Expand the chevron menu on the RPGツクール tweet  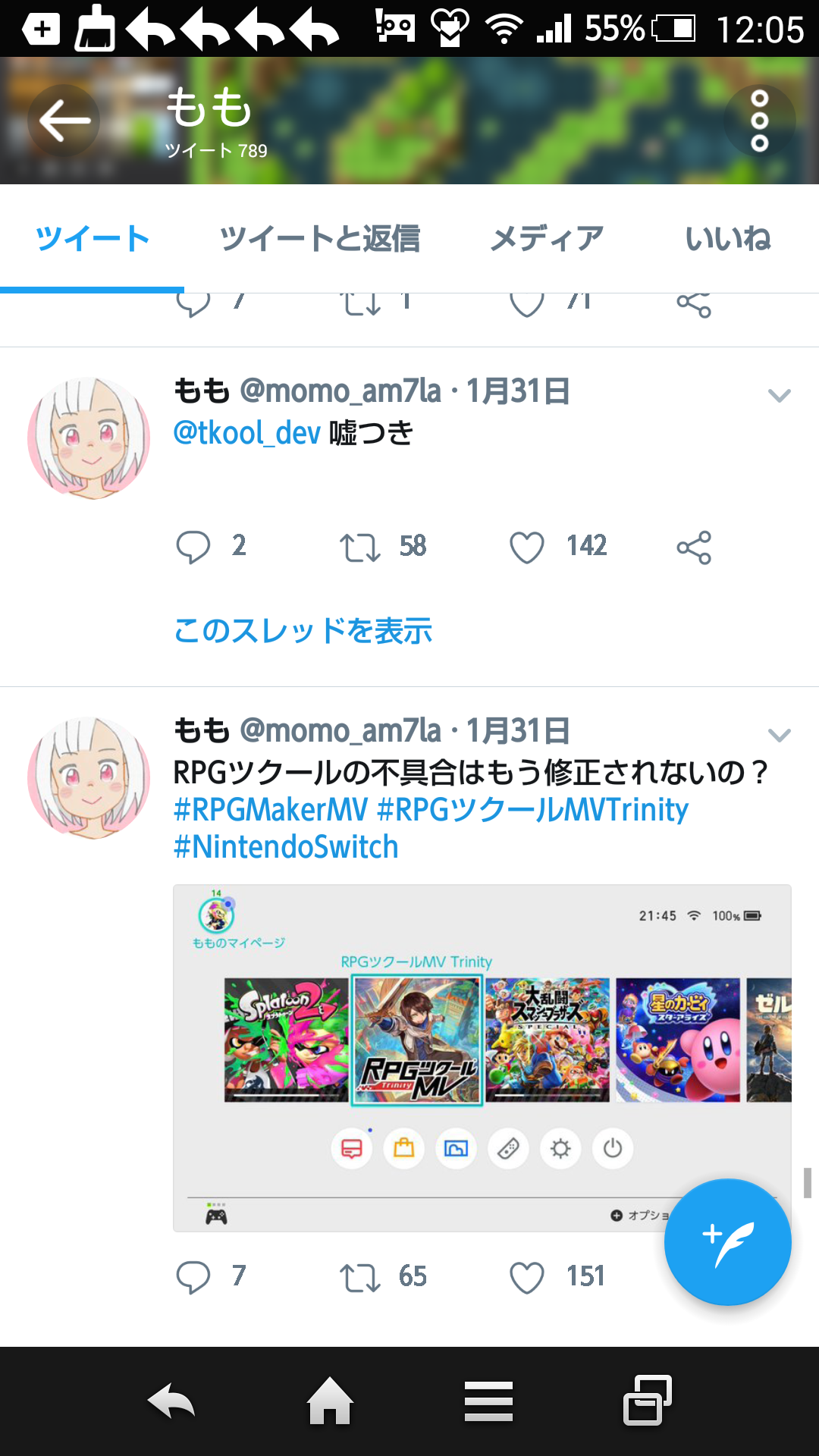(x=780, y=735)
